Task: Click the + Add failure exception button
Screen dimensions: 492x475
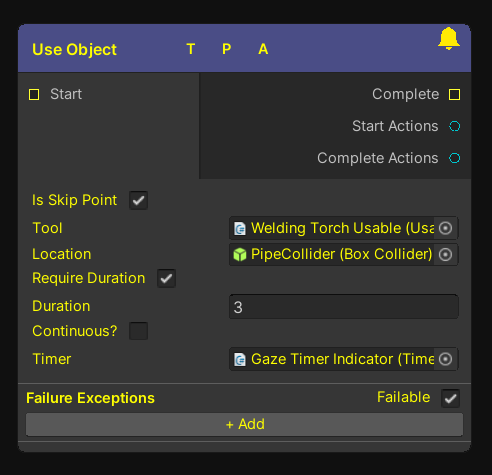Action: 244,424
